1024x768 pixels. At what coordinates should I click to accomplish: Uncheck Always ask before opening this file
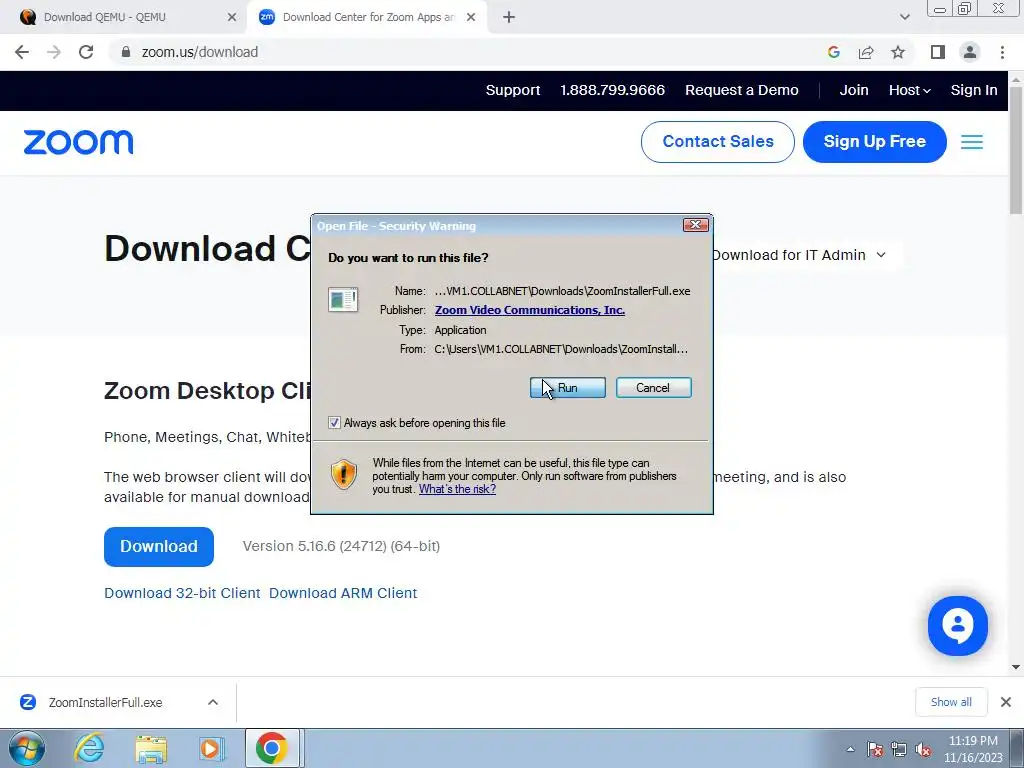click(x=334, y=423)
